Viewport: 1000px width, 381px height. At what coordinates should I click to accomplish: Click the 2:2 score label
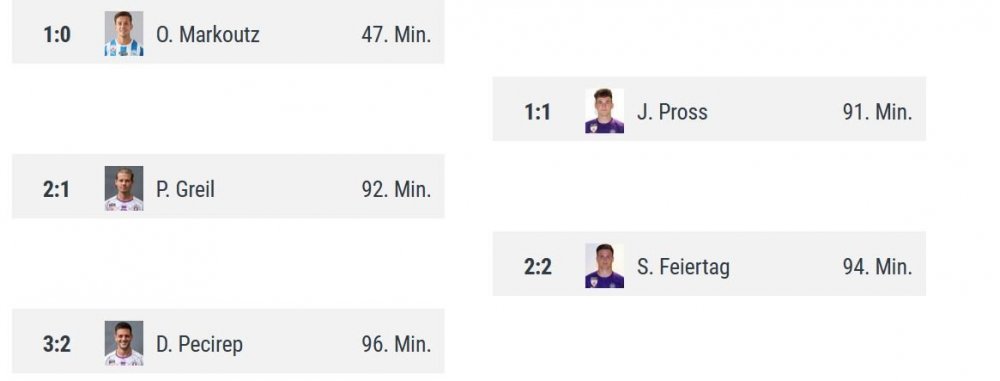coord(538,267)
